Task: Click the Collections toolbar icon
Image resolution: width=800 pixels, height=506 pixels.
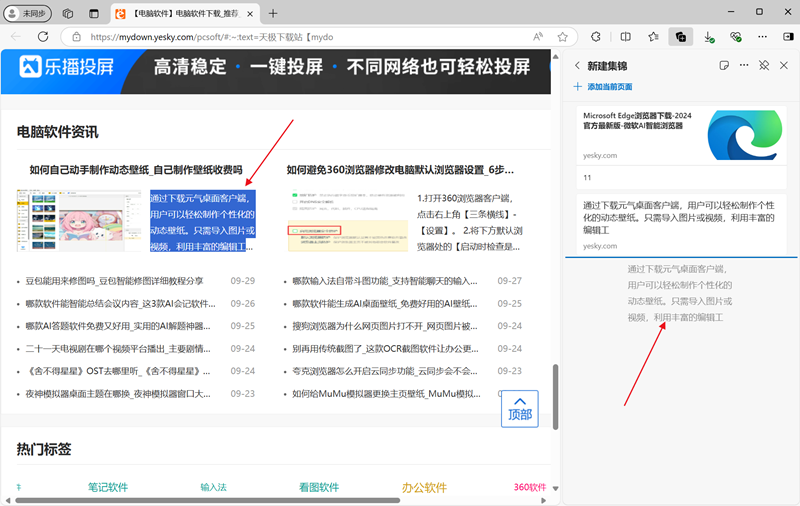Action: tap(680, 36)
